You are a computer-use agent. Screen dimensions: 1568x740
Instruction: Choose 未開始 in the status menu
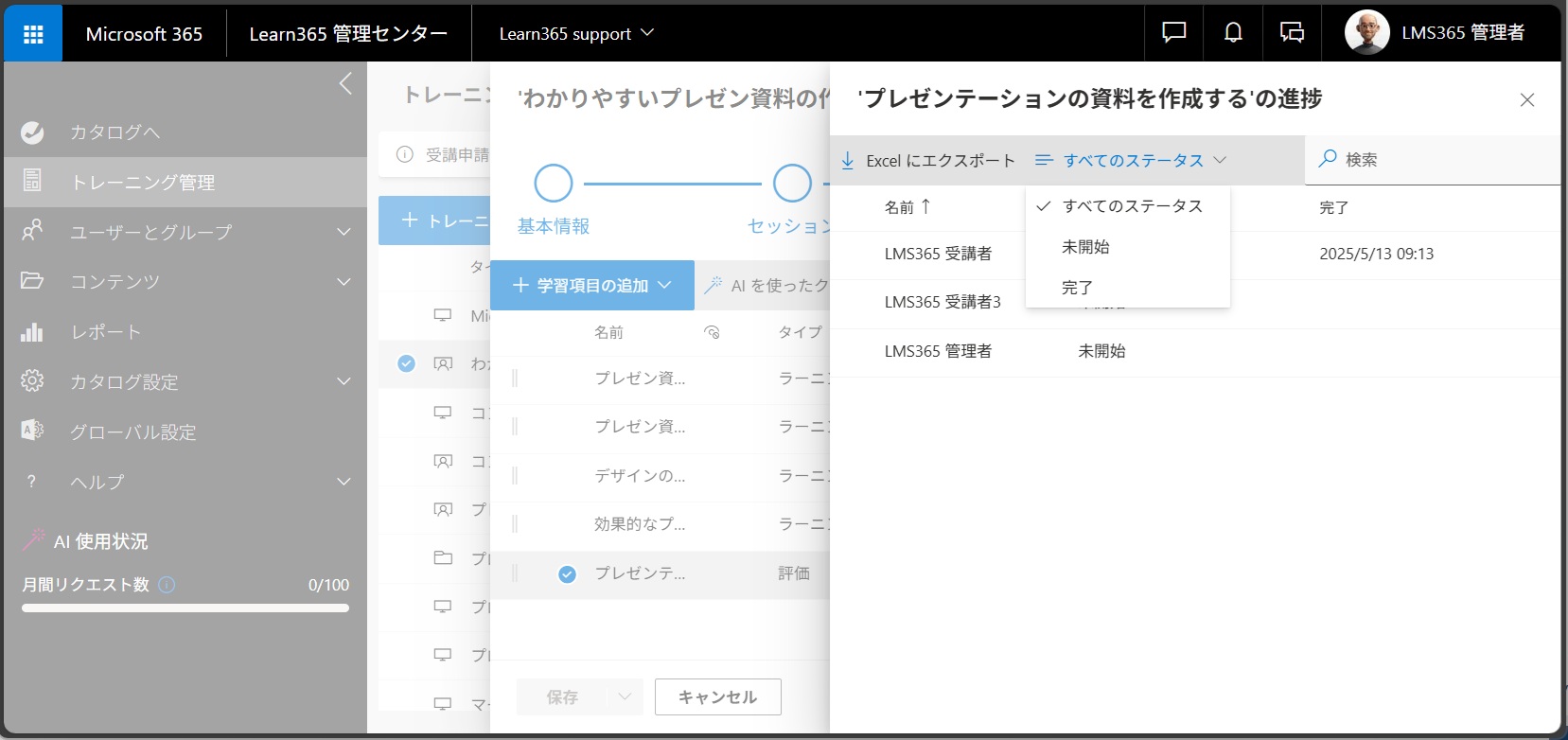[x=1128, y=247]
